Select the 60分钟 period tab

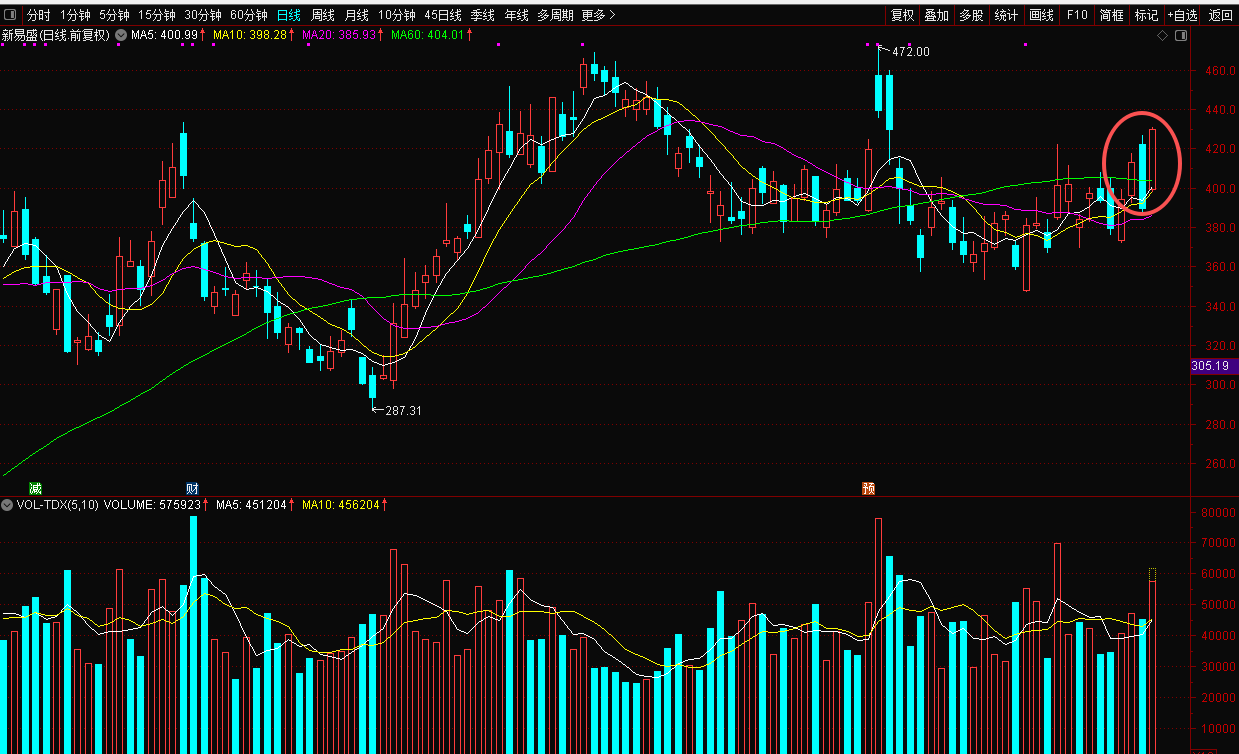tap(248, 15)
